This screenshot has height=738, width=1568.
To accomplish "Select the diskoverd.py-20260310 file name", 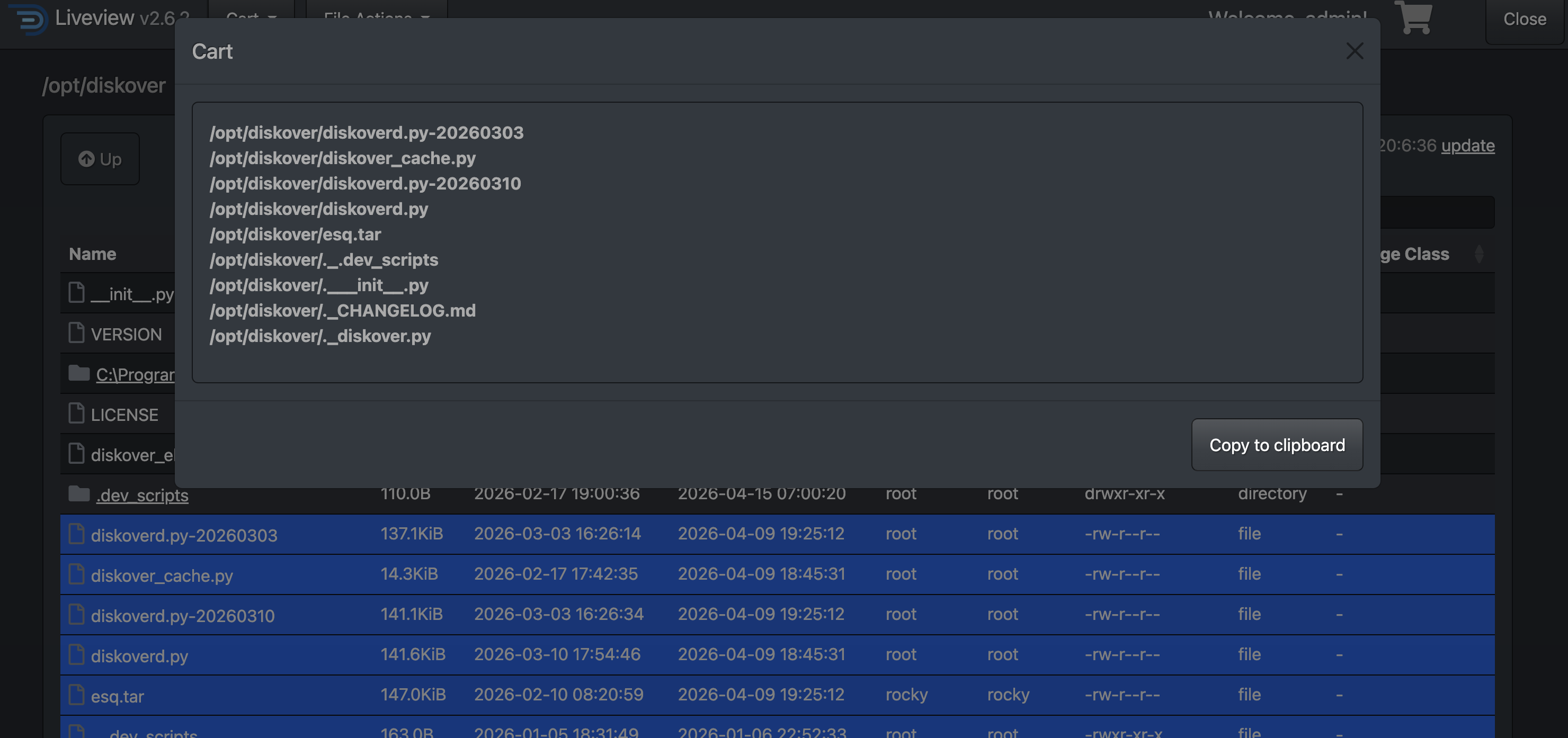I will (x=183, y=616).
